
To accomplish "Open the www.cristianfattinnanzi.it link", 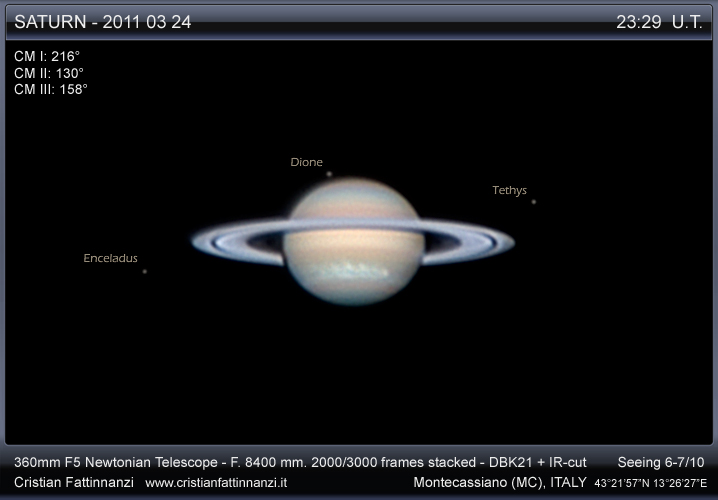I will click(x=216, y=483).
